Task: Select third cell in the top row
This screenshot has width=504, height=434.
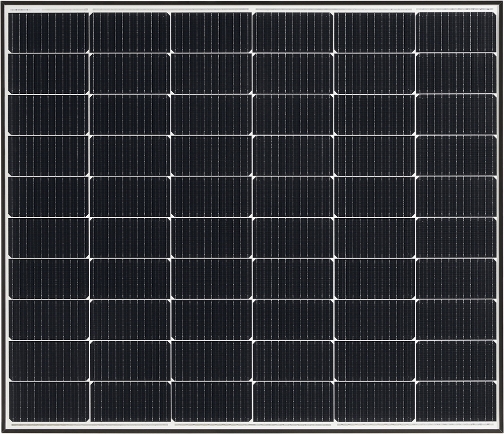Action: point(211,32)
